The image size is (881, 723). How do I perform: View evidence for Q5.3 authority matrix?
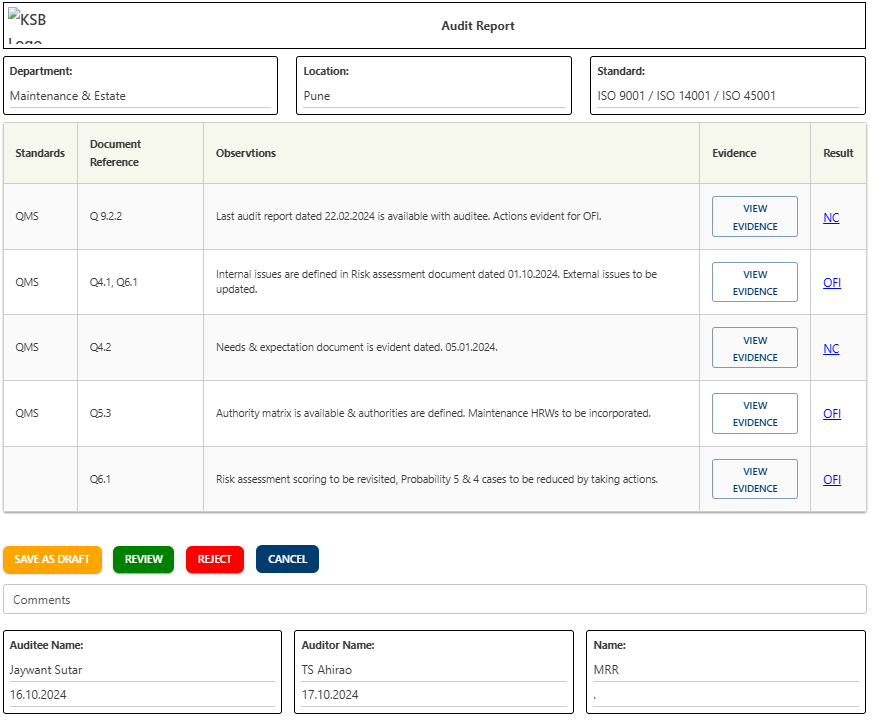[x=754, y=414]
